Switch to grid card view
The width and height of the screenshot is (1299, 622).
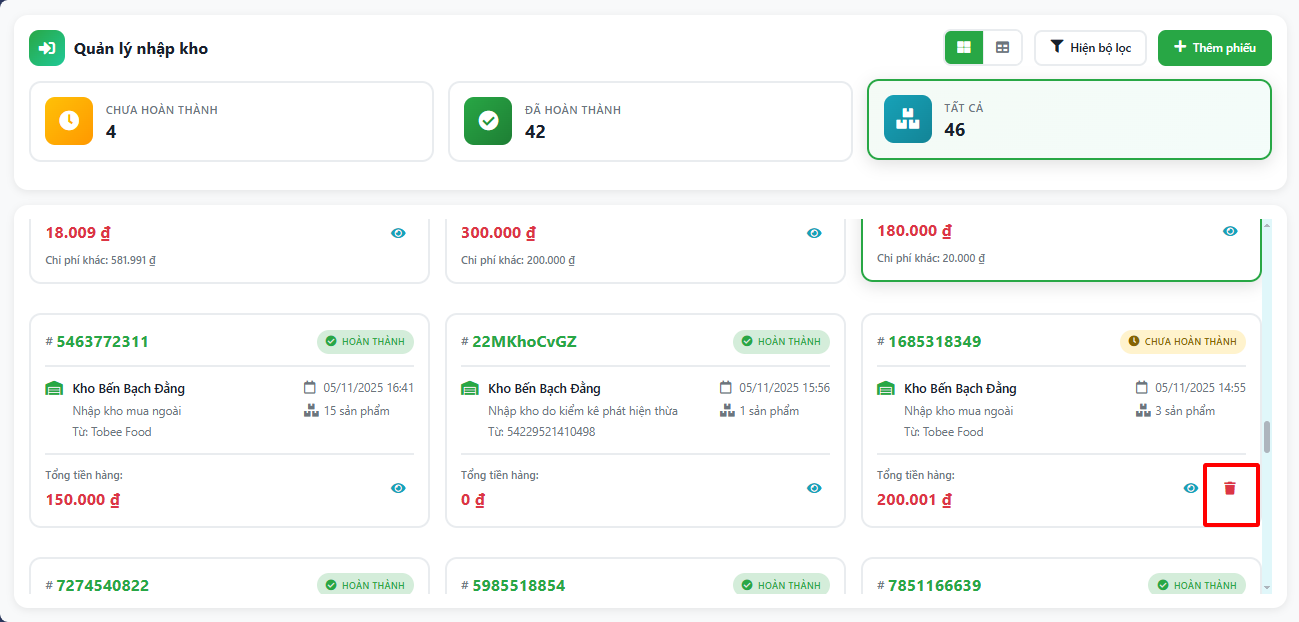coord(964,47)
